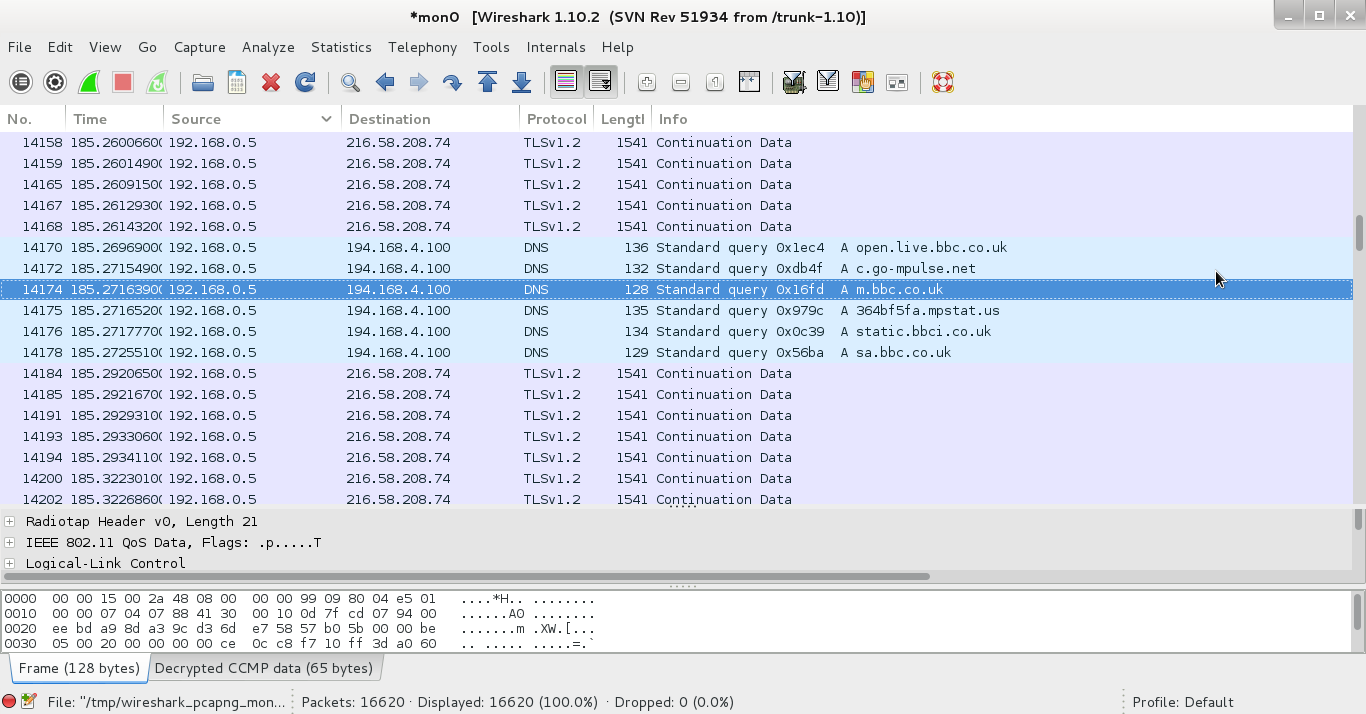Expand IEEE 802.11 QoS Data node
The image size is (1366, 714).
point(9,542)
